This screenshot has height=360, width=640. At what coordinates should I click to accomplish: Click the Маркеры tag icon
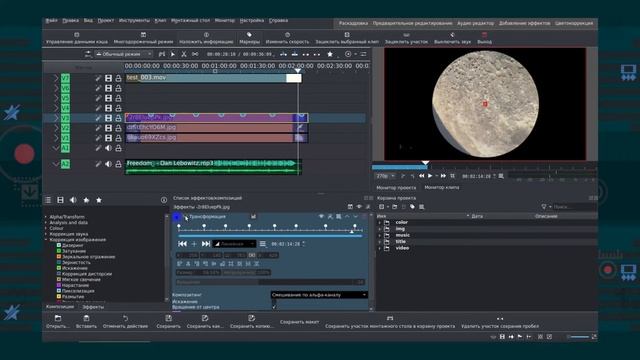[249, 35]
